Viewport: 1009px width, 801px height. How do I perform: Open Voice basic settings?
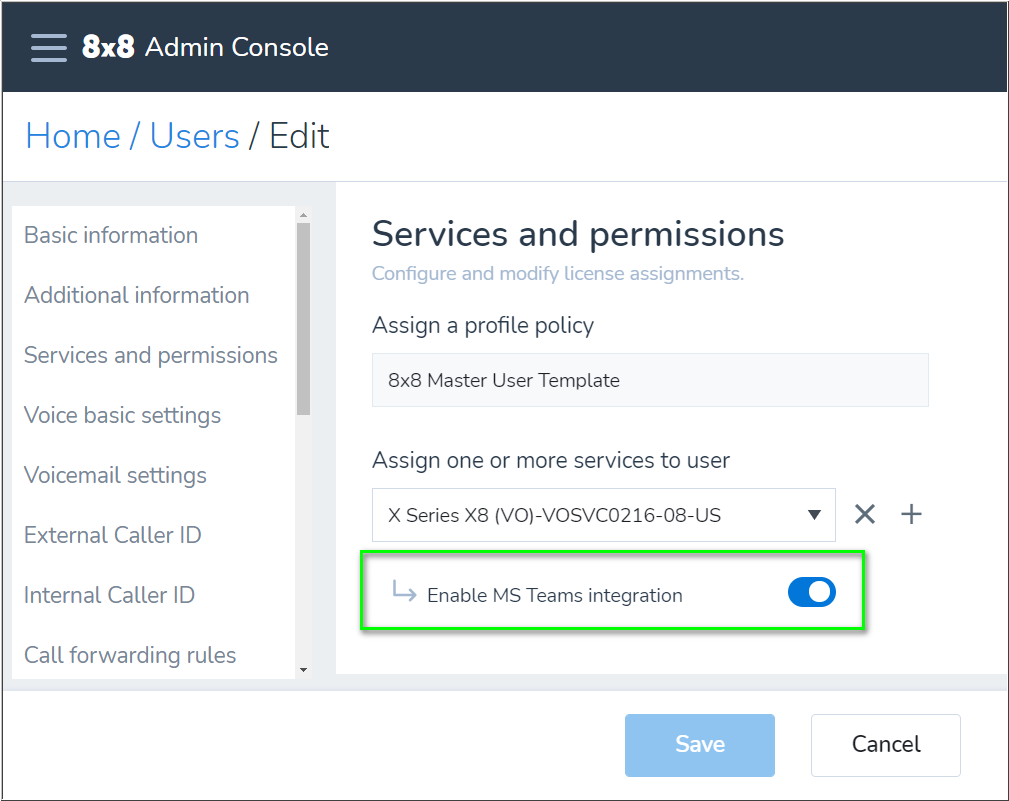(x=123, y=415)
